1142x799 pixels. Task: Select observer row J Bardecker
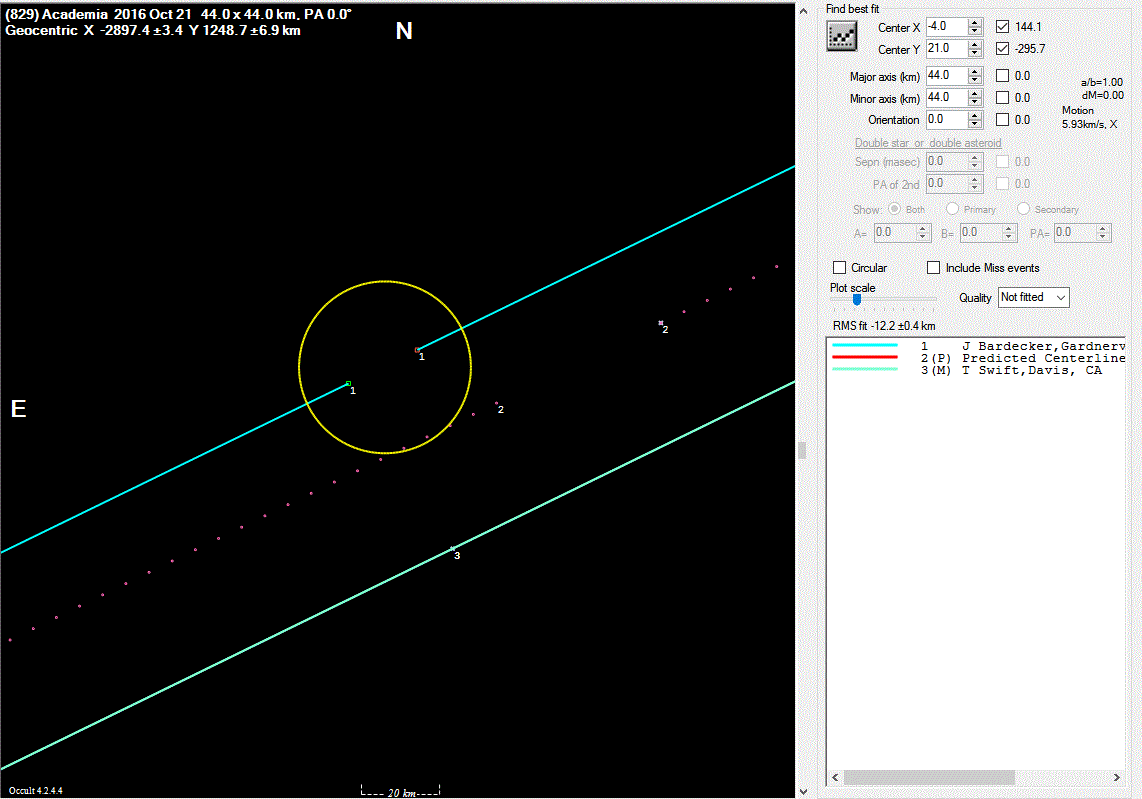click(976, 346)
